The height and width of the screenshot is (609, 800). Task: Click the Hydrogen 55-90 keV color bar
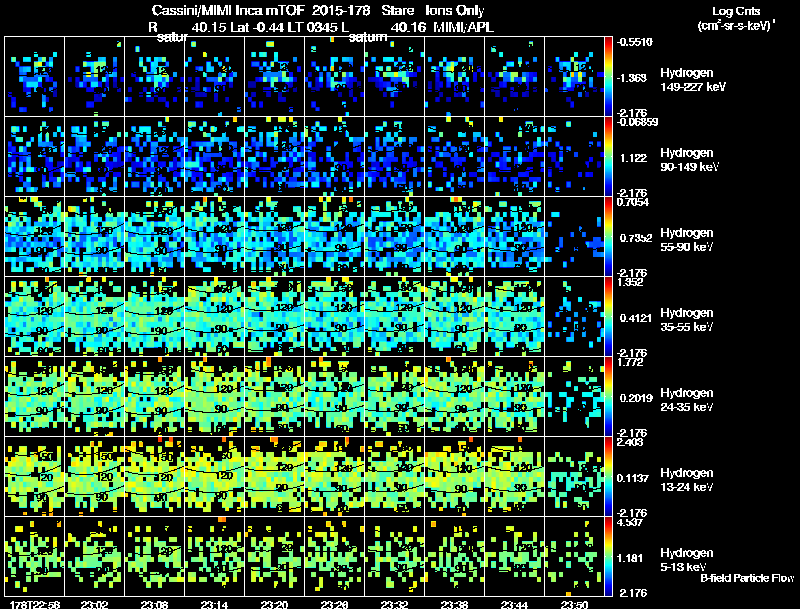pyautogui.click(x=608, y=237)
